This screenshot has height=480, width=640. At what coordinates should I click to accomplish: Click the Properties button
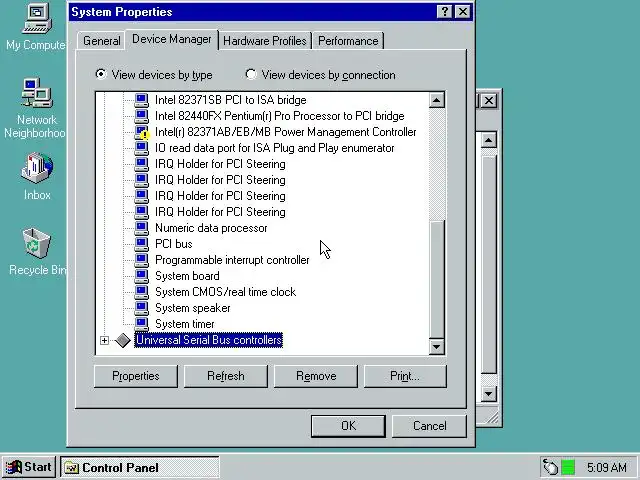click(136, 376)
